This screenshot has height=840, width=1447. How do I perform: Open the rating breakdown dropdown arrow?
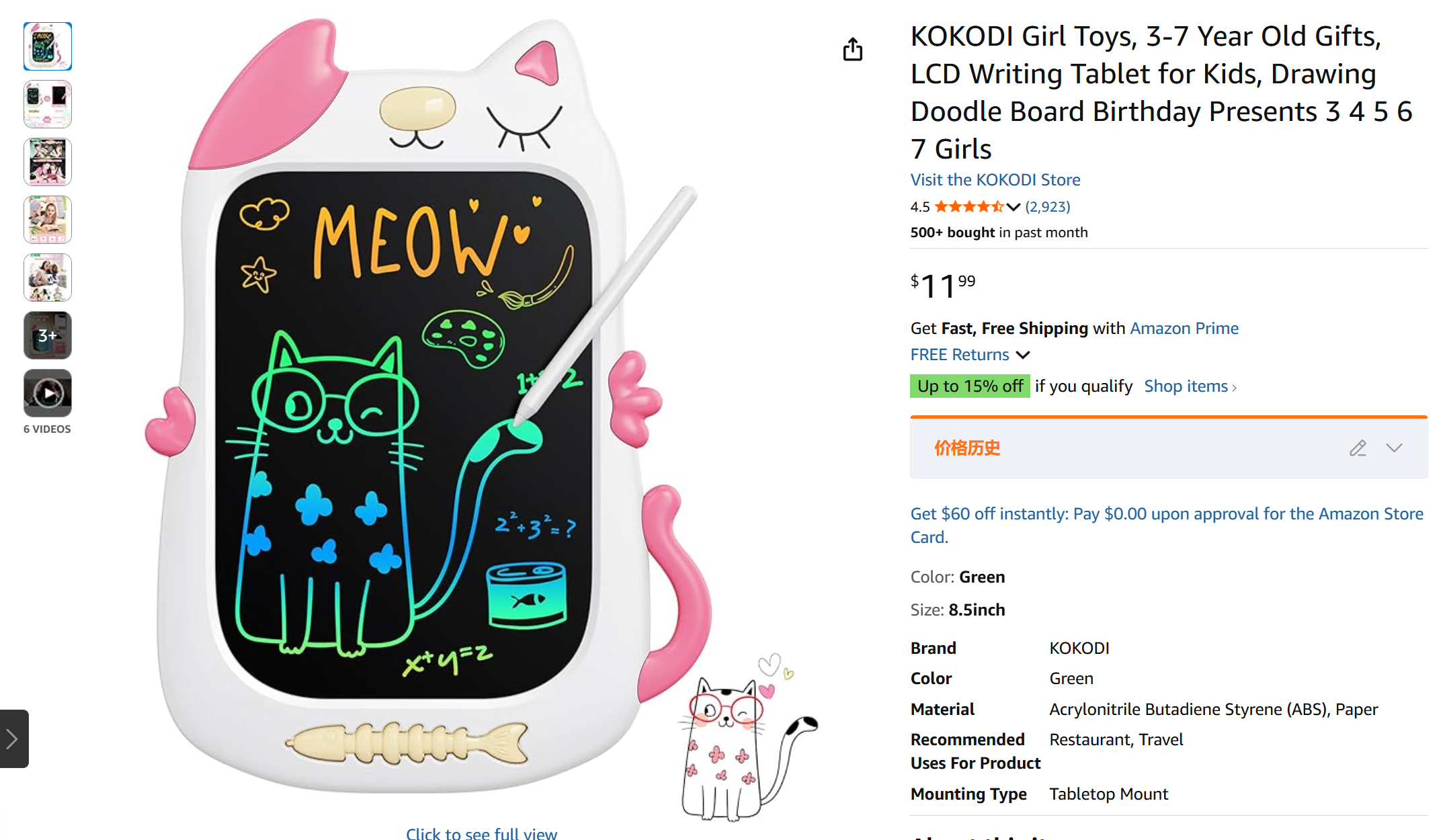tap(1014, 207)
